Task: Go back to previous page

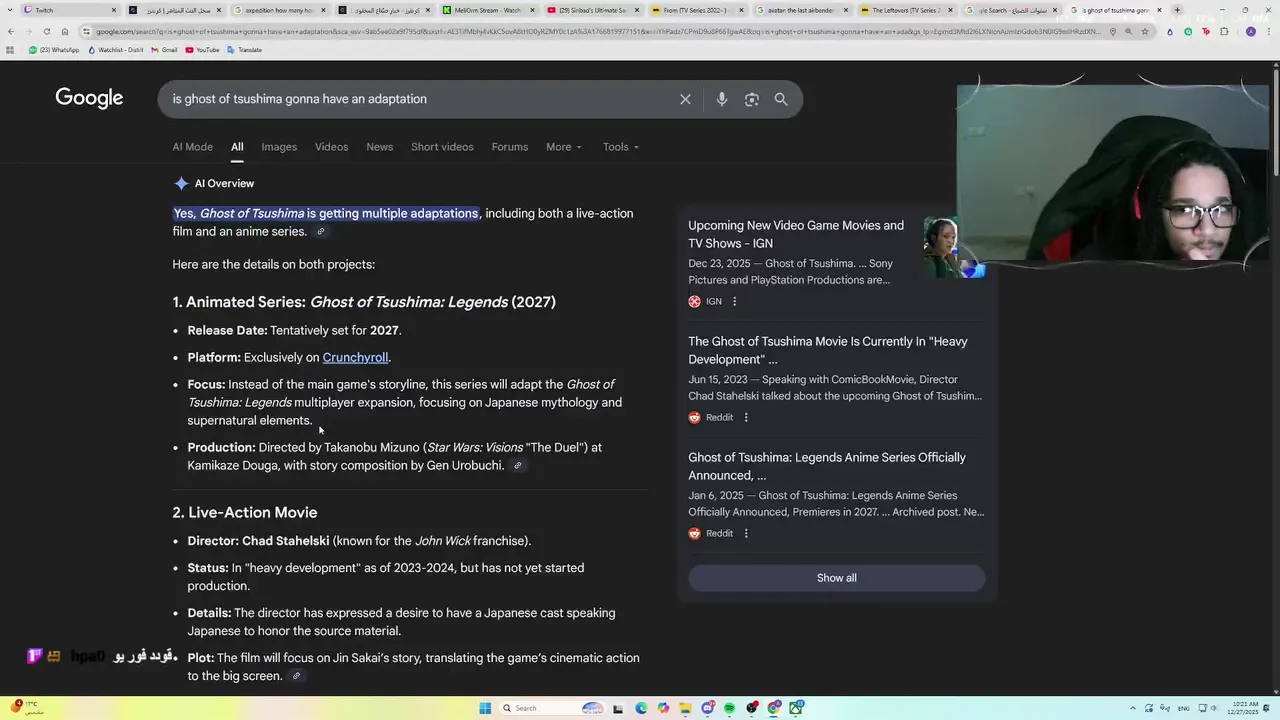Action: point(10,31)
